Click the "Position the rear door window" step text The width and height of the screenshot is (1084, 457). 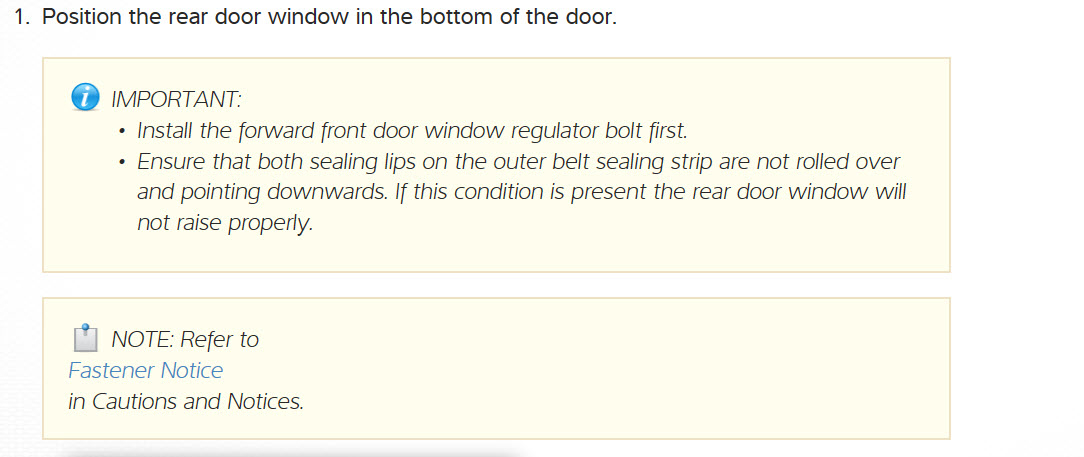coord(190,18)
